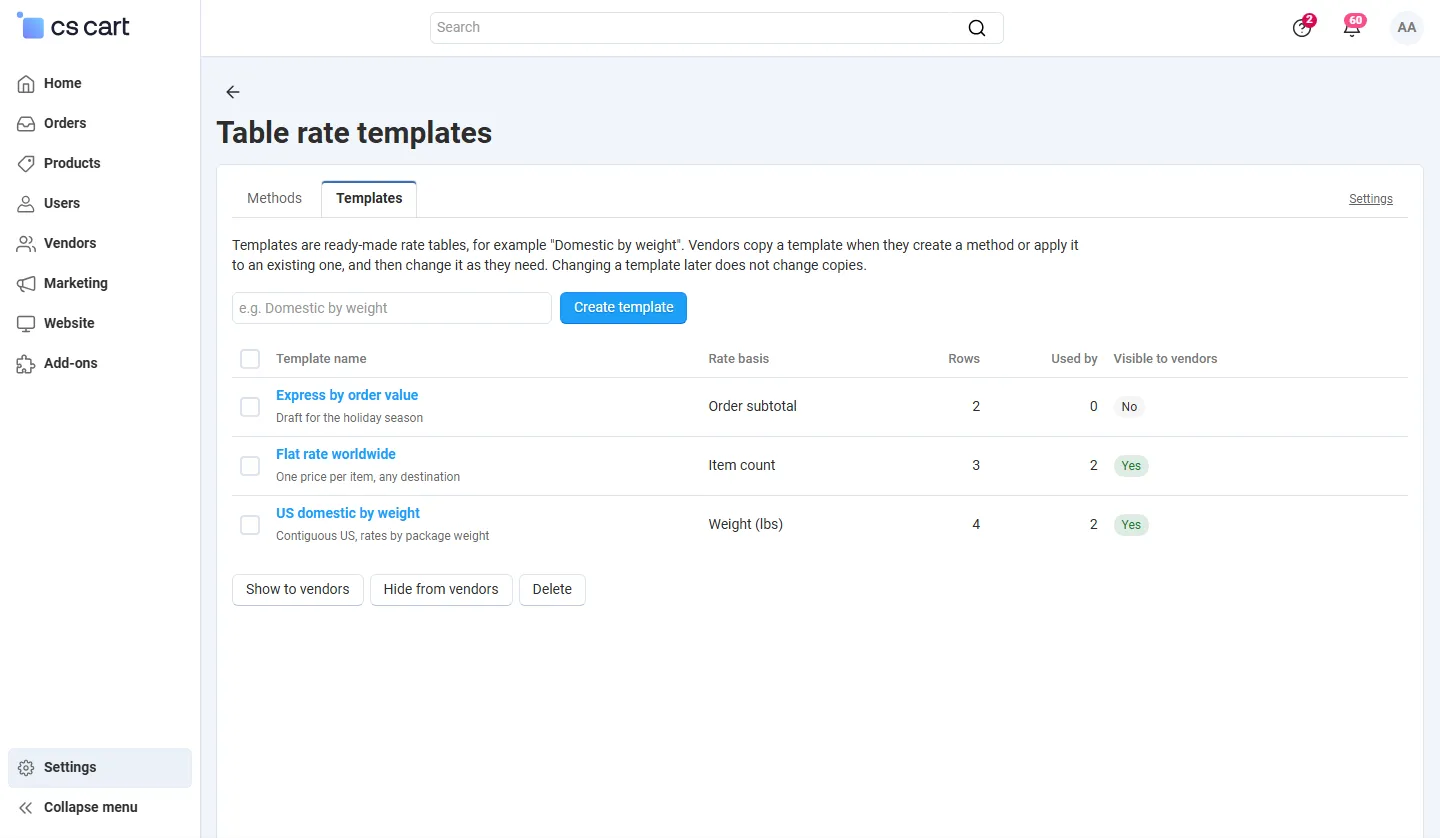Click the Hide from vendors button

click(441, 590)
